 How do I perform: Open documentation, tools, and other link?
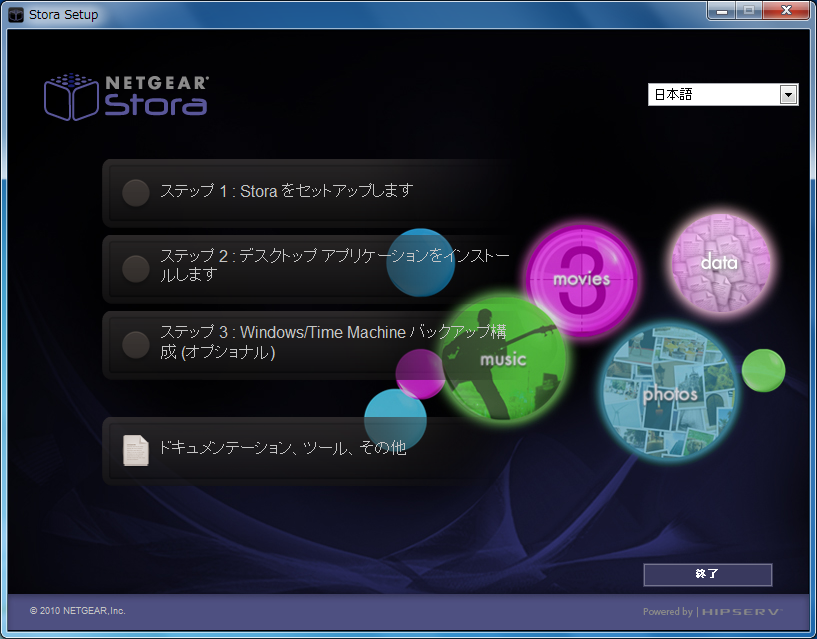[x=282, y=449]
